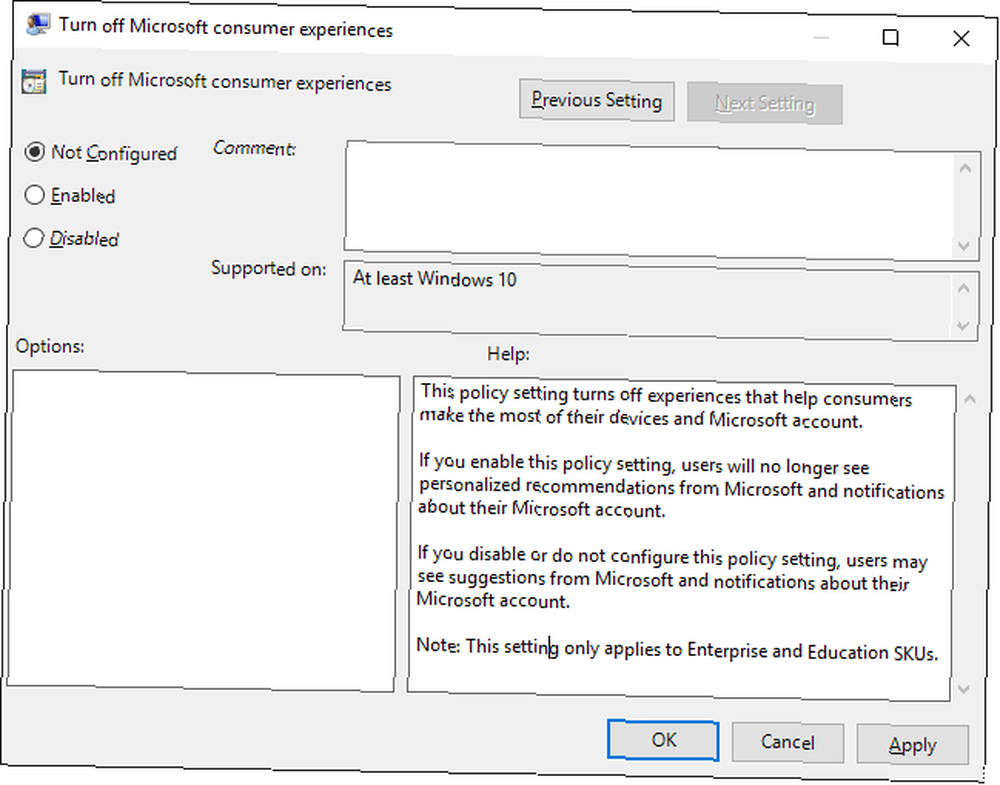The width and height of the screenshot is (1000, 785).
Task: Click the 'If you enable this policy setting' paragraph
Action: point(680,487)
